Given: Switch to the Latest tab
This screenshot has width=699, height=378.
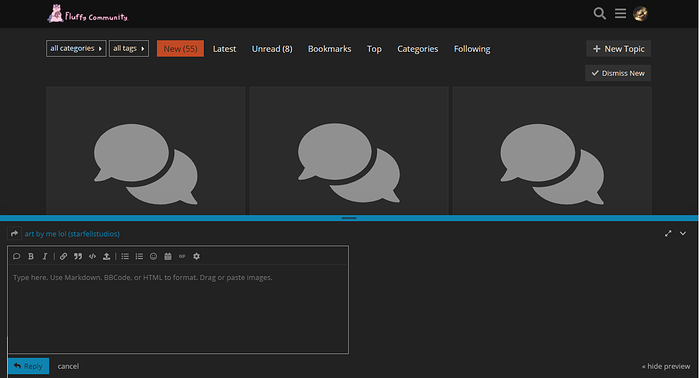Looking at the screenshot, I should (224, 49).
